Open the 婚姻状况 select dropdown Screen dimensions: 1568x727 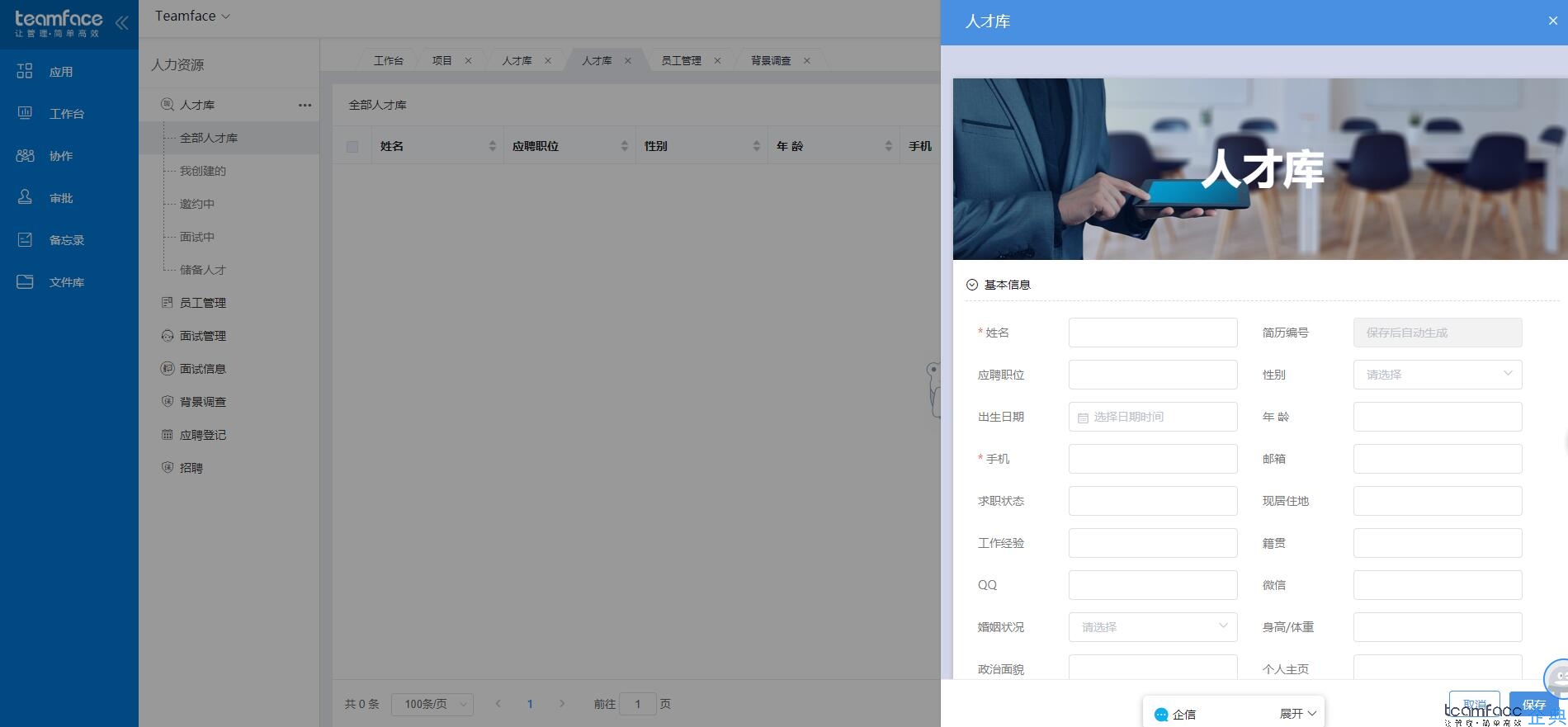click(1153, 627)
